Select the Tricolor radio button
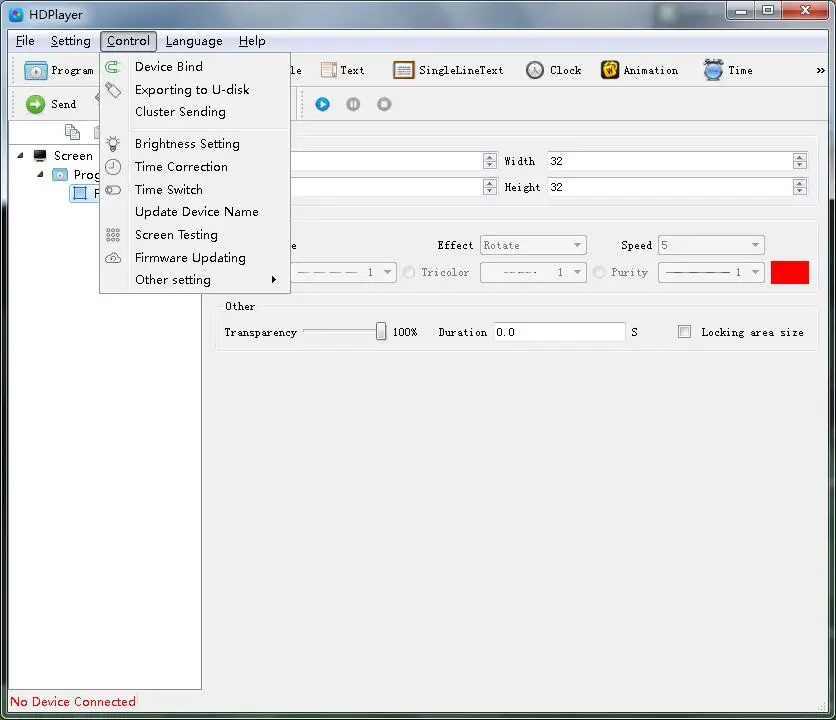Screen dimensions: 836x720 [x=409, y=272]
